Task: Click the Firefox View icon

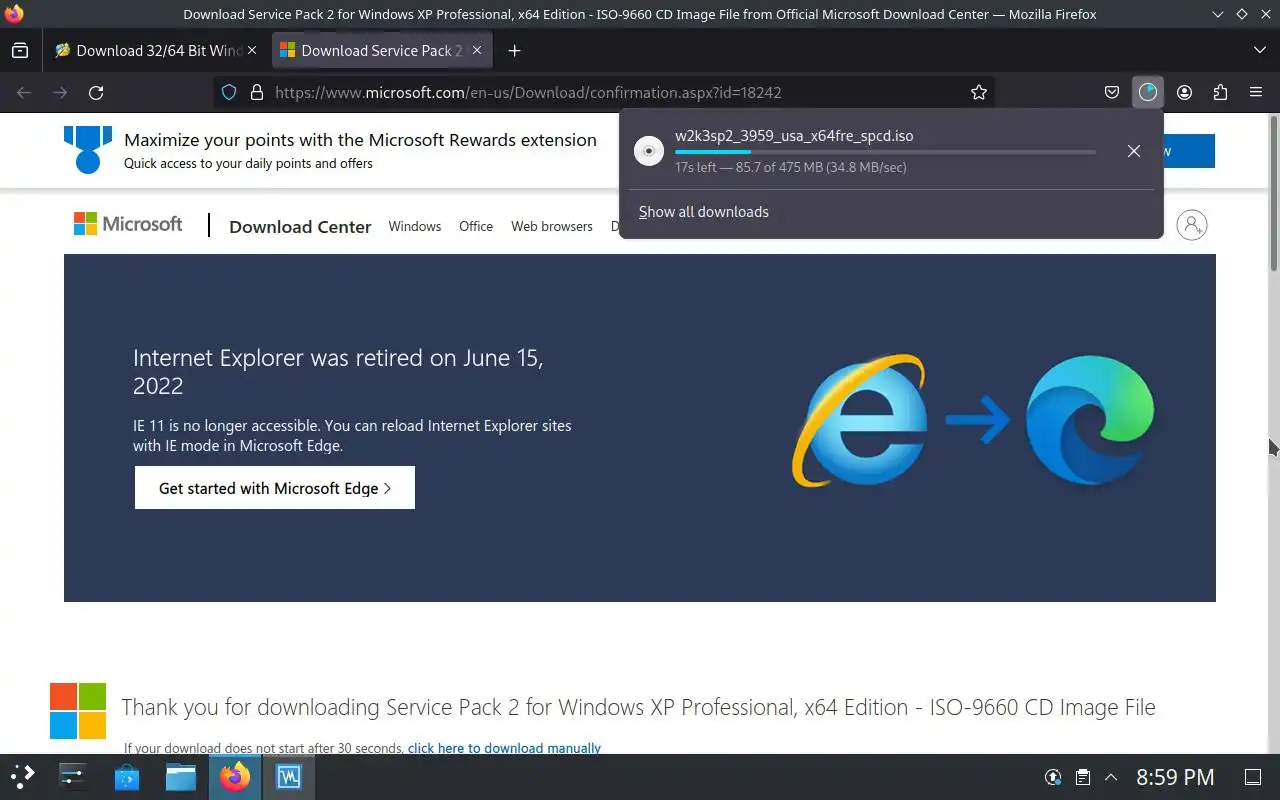Action: click(20, 50)
